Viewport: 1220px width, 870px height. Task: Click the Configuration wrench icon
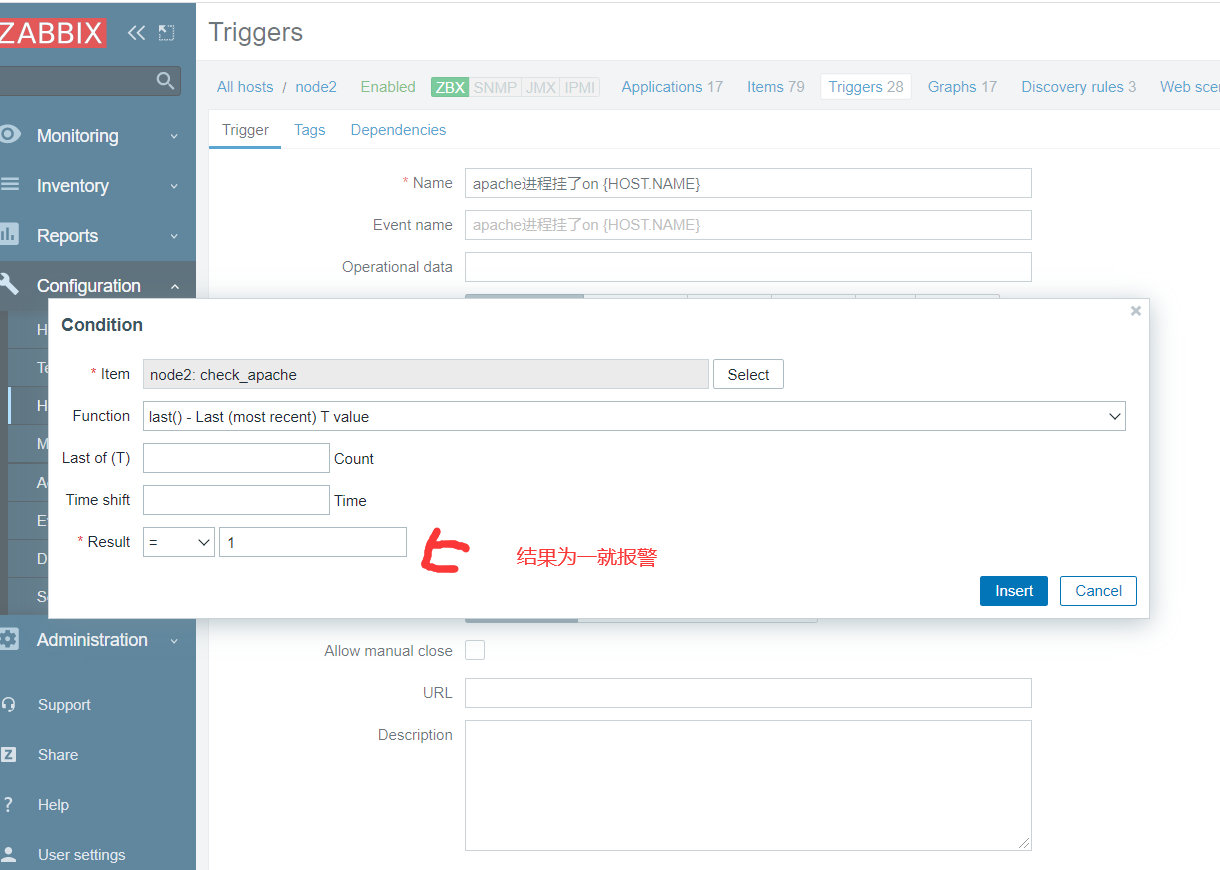(9, 284)
